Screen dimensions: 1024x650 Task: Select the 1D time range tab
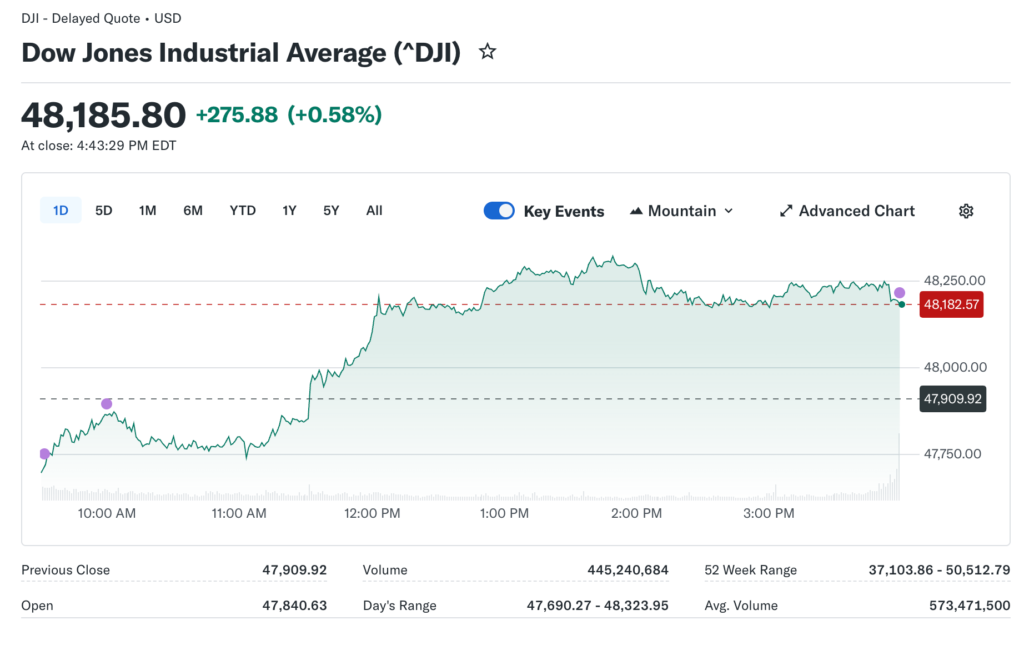point(61,211)
